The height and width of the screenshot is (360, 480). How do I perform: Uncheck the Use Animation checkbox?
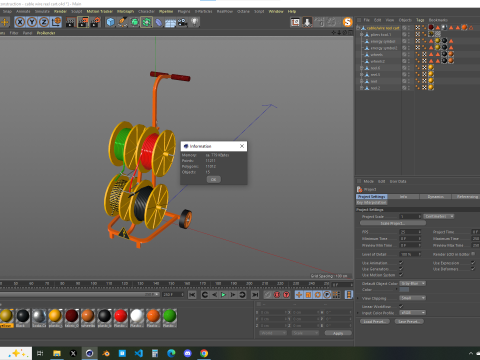(x=401, y=263)
